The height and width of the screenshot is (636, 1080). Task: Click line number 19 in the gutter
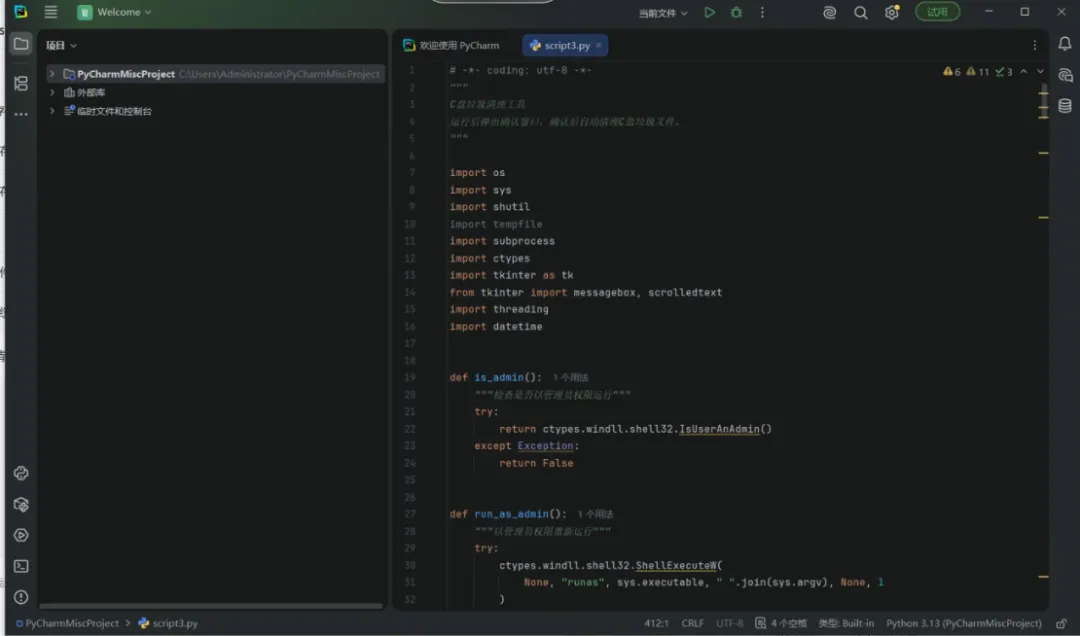pyautogui.click(x=410, y=378)
